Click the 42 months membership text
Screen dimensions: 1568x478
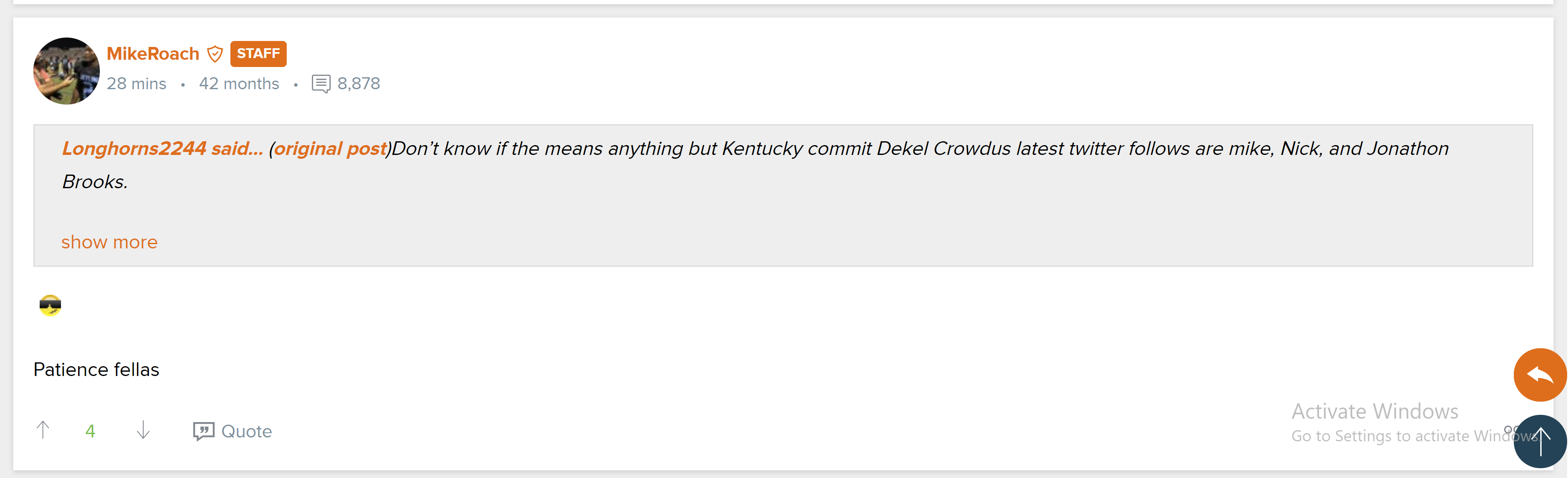[239, 83]
